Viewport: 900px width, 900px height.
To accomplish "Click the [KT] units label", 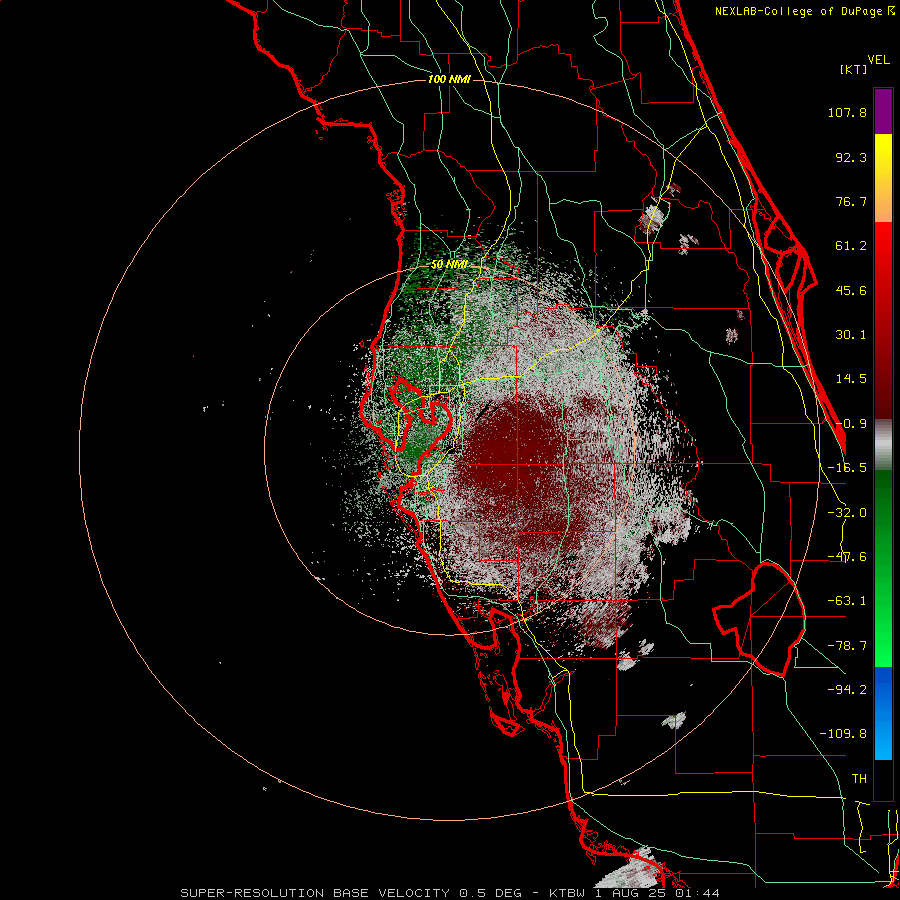I will [853, 69].
